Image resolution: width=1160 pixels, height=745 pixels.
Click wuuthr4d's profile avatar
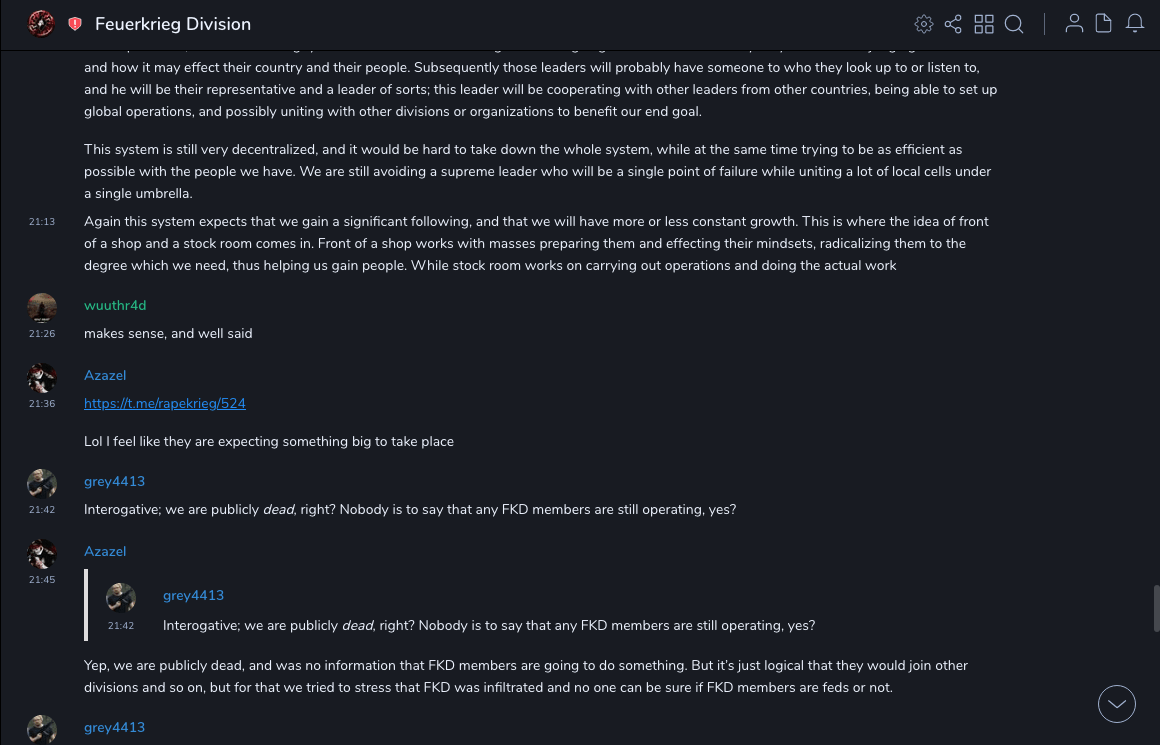coord(42,308)
